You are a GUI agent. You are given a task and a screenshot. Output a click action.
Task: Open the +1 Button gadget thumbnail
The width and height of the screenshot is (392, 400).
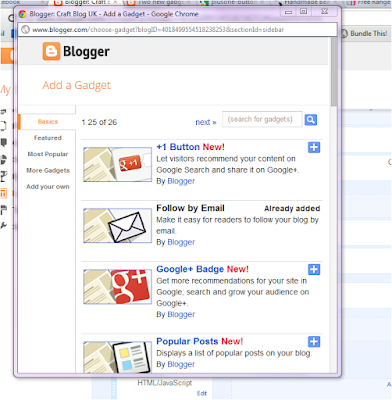click(118, 164)
